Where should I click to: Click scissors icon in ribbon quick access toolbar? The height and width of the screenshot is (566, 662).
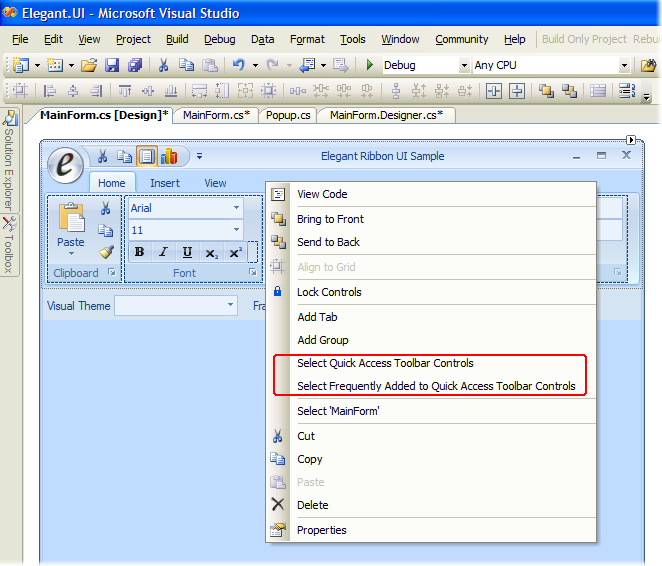pyautogui.click(x=102, y=156)
